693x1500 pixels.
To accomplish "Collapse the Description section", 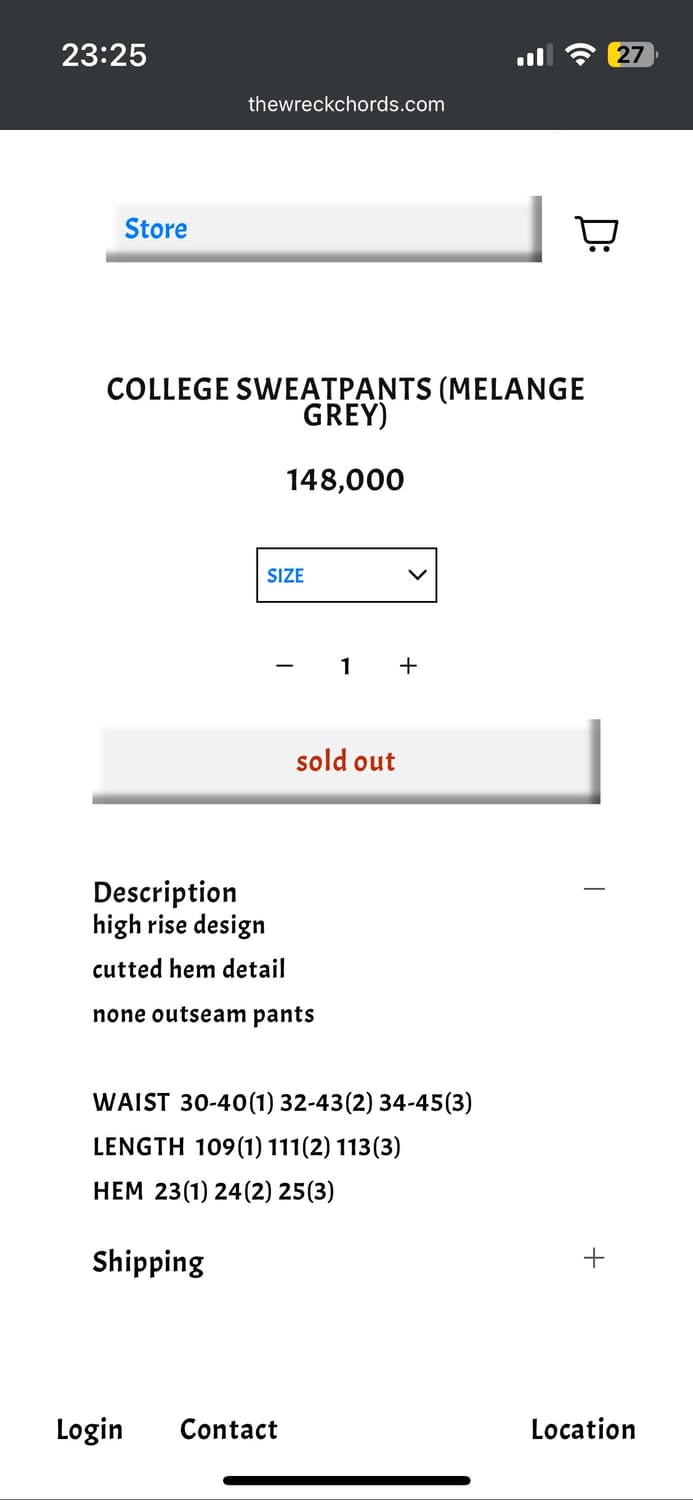I will 594,889.
